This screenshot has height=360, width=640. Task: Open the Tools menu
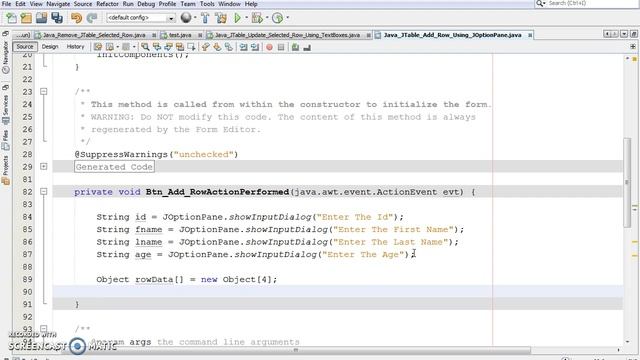tap(207, 4)
